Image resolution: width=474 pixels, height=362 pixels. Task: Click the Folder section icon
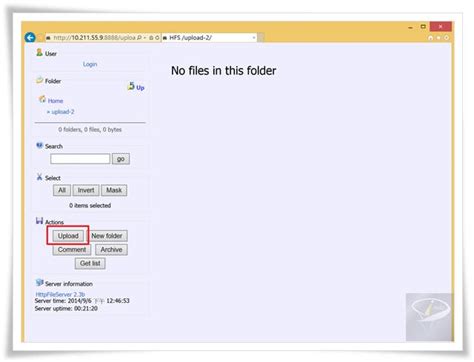click(x=40, y=80)
